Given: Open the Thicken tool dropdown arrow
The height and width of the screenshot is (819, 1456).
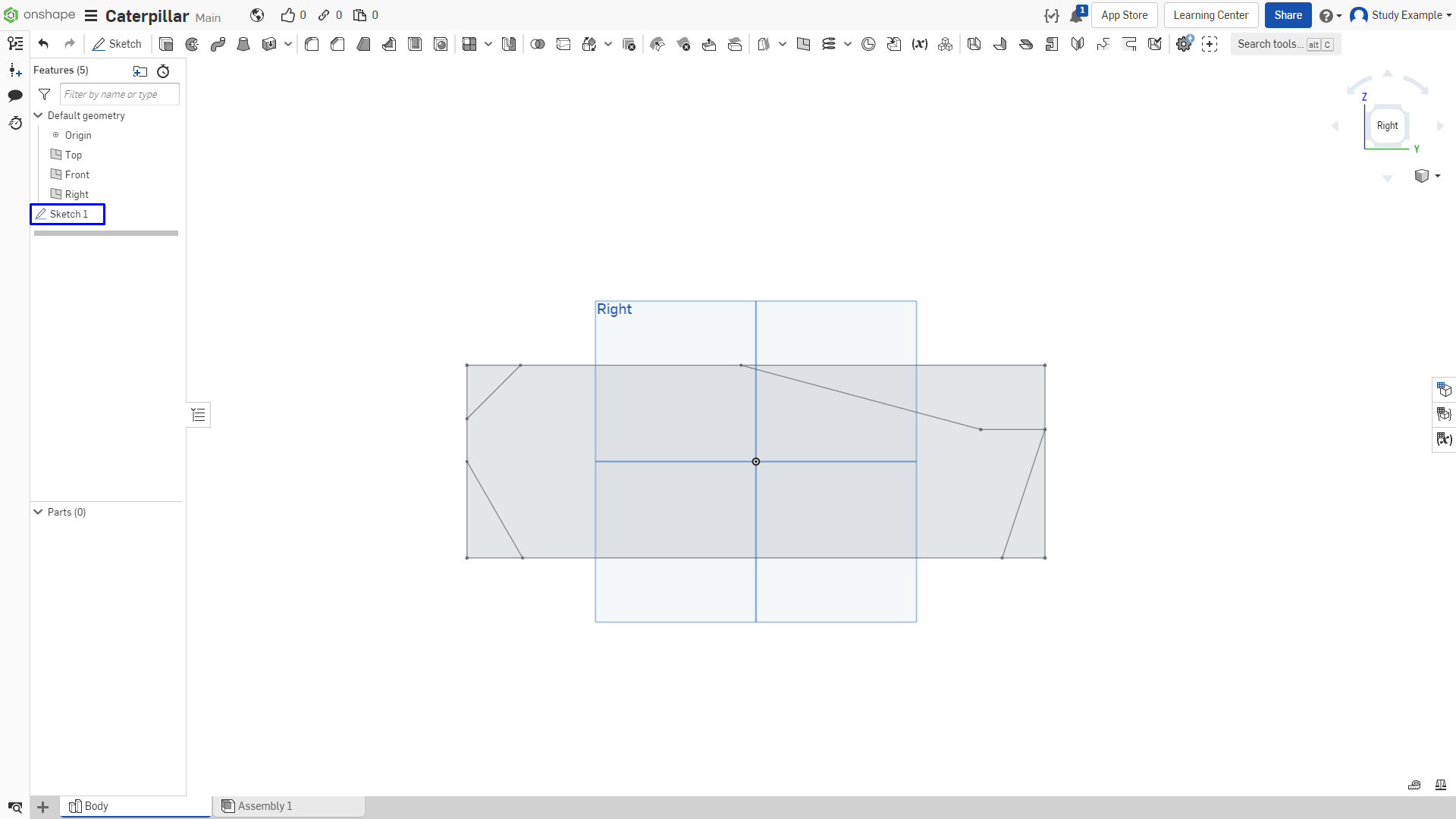Looking at the screenshot, I should tap(288, 44).
